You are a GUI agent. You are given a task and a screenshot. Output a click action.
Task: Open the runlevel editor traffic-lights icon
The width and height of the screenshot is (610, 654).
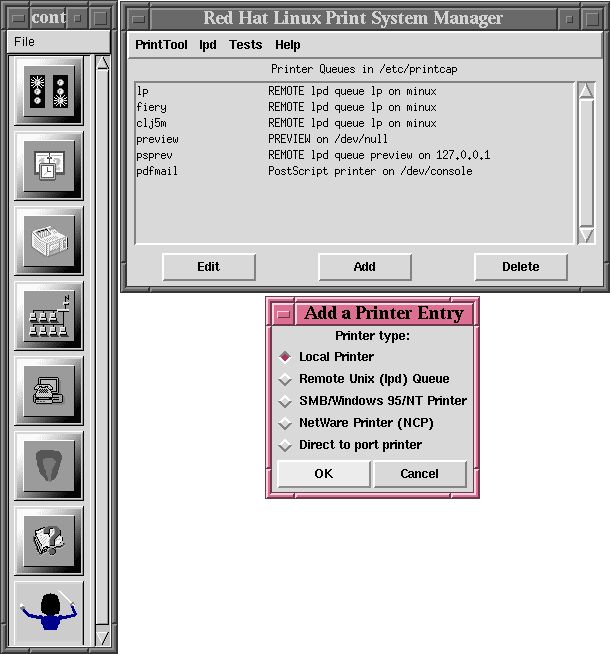point(49,91)
